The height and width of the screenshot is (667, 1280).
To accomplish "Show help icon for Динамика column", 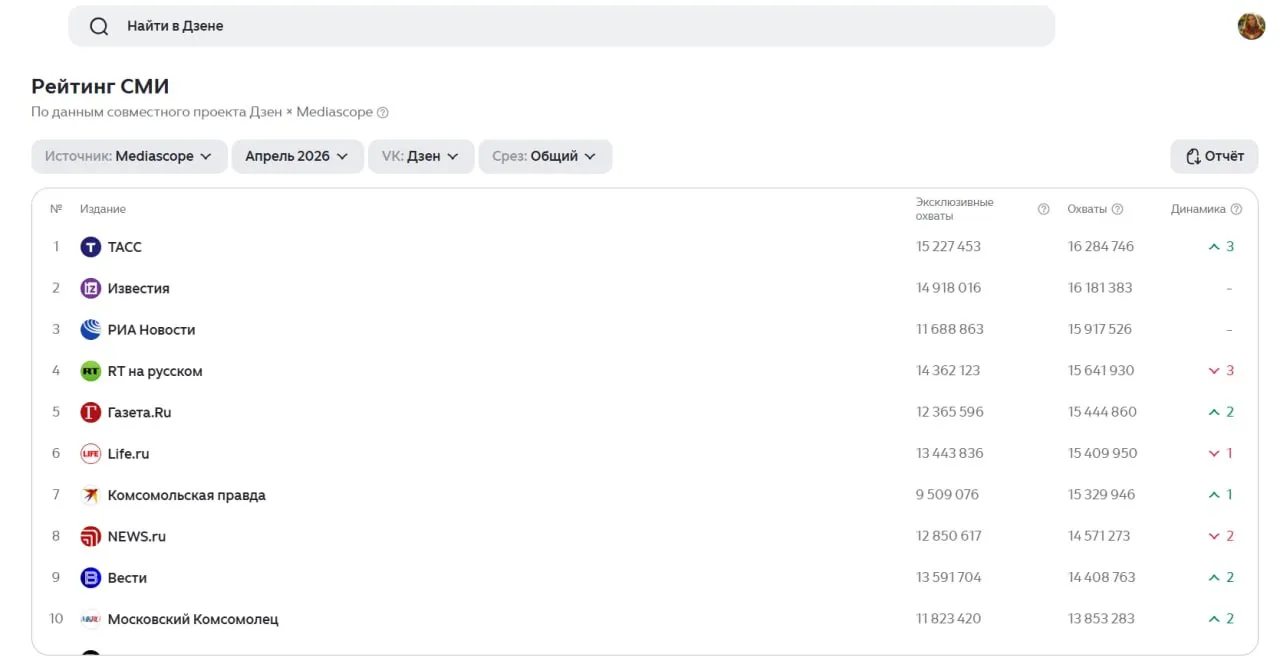I will pyautogui.click(x=1236, y=209).
